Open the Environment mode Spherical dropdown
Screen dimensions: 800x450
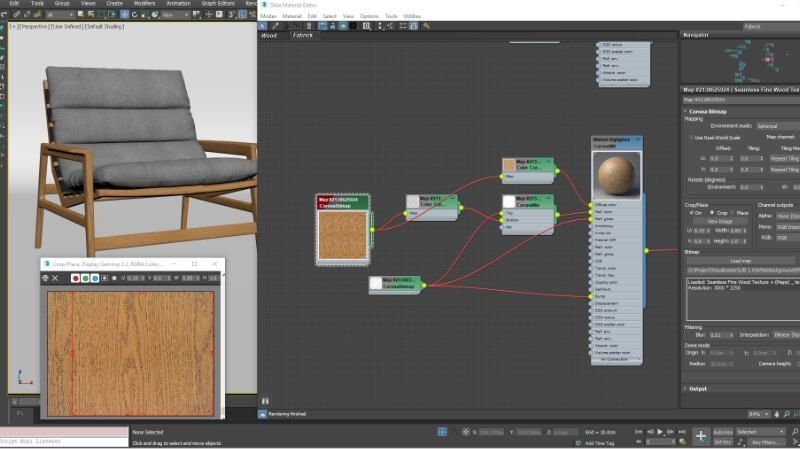(x=778, y=126)
